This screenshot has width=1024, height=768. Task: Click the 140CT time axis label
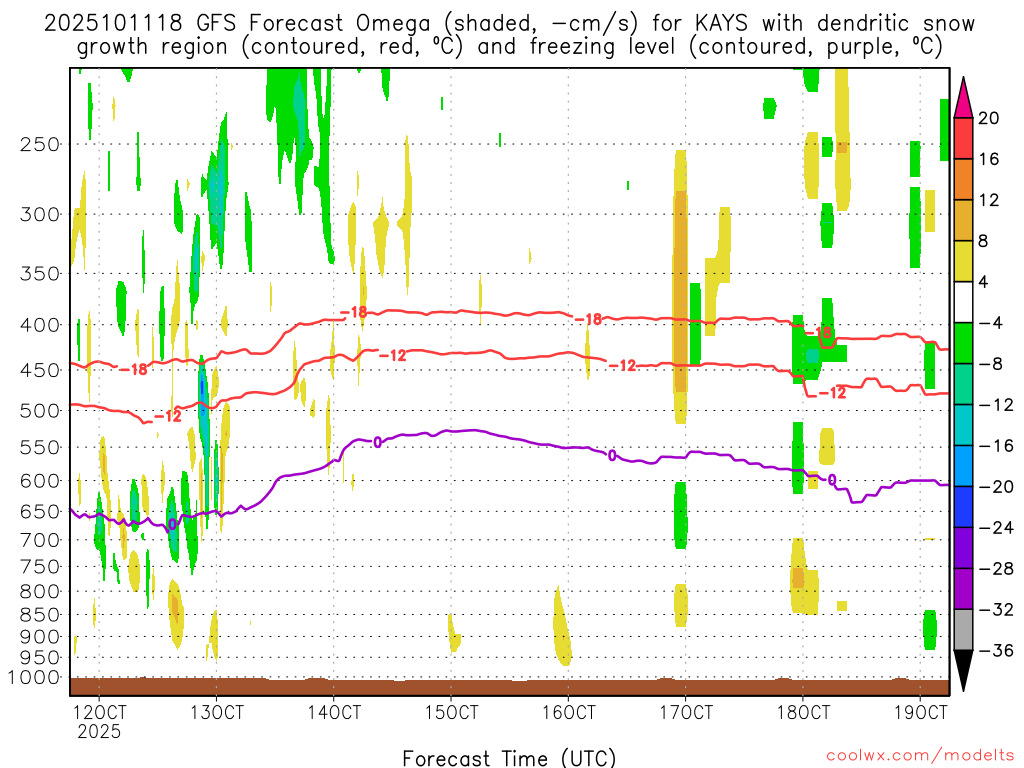[x=334, y=712]
